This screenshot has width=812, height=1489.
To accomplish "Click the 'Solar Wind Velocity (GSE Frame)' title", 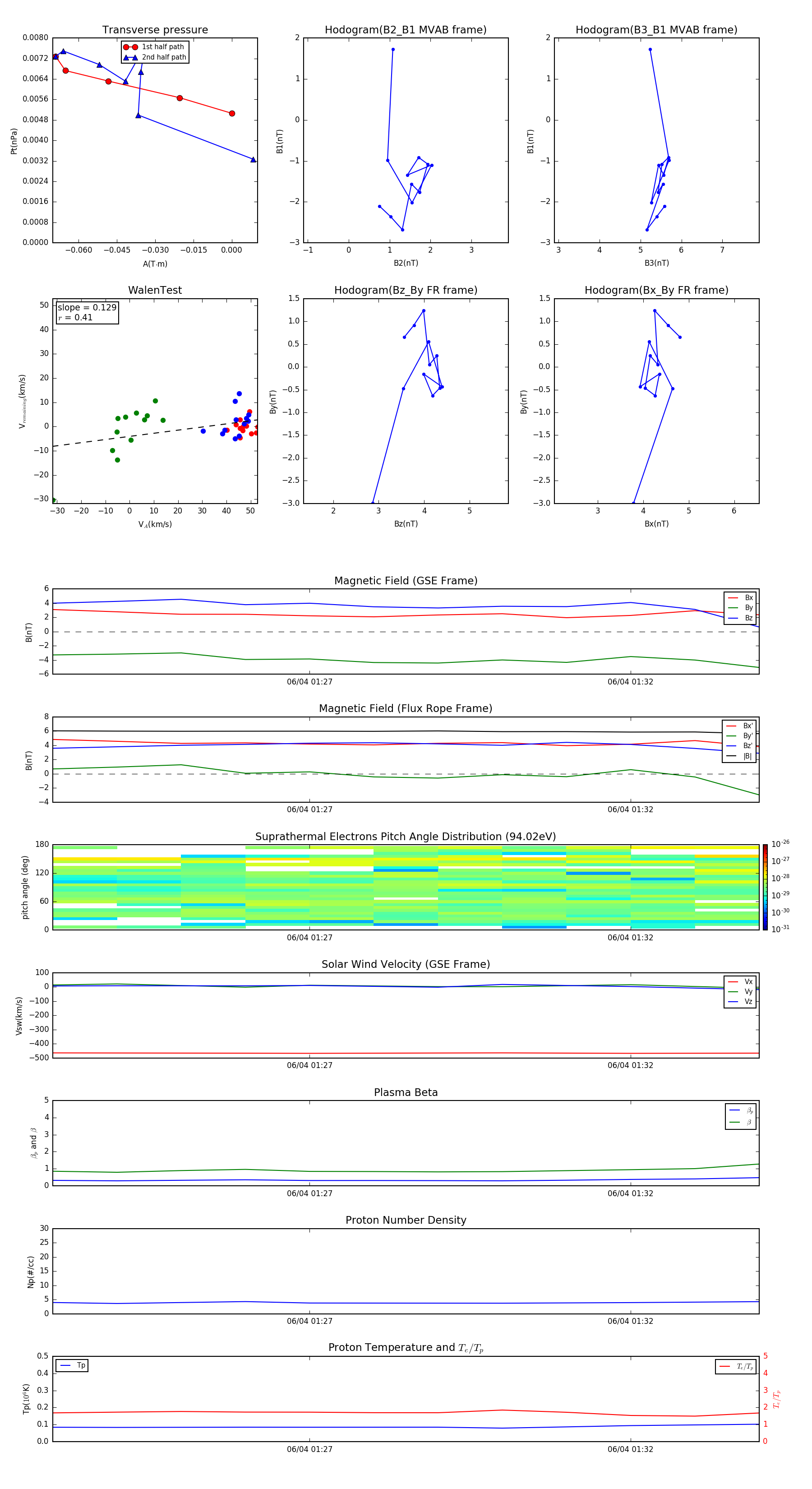I will (406, 965).
